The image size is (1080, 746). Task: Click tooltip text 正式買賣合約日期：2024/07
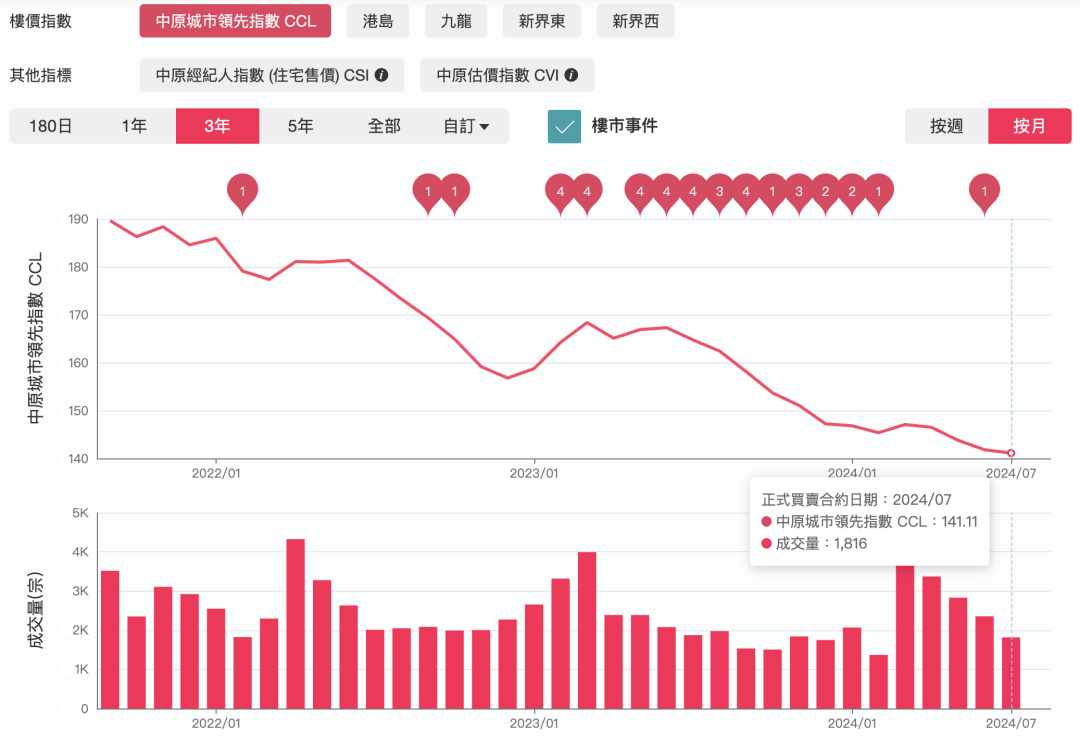coord(856,499)
